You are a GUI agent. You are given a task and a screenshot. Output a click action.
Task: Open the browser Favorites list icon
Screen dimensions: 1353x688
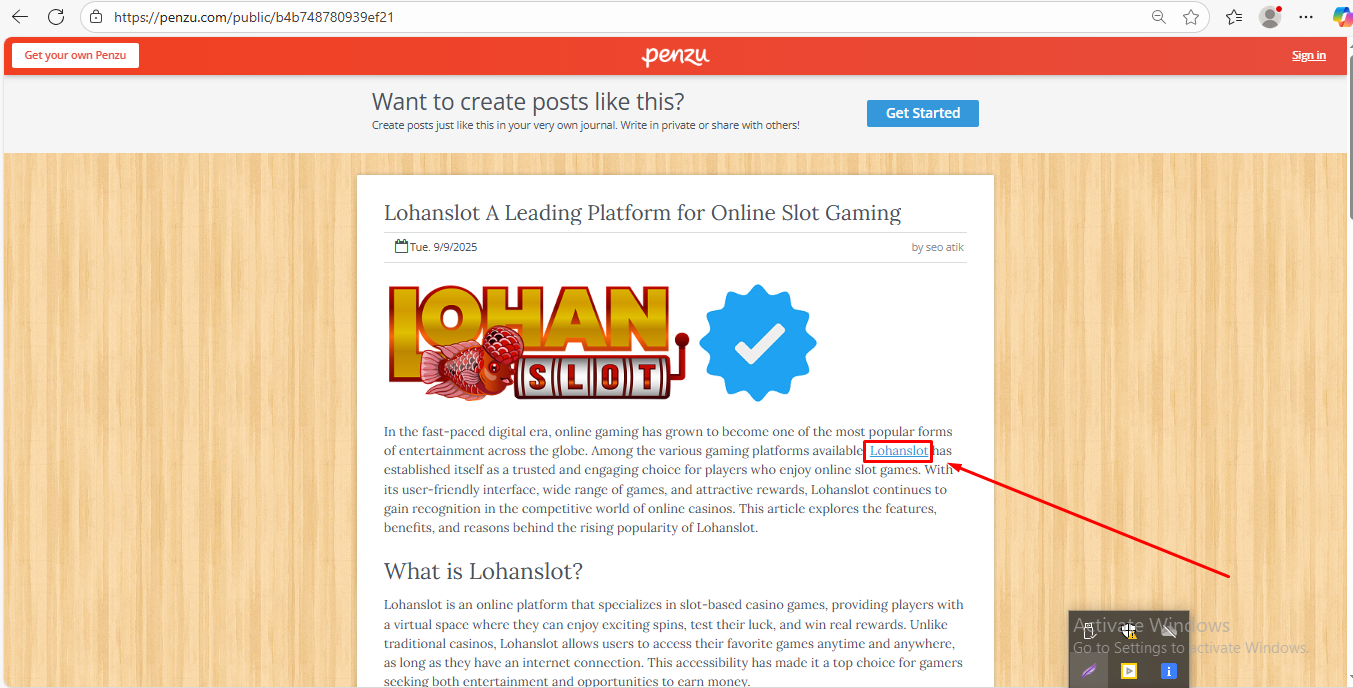1234,17
